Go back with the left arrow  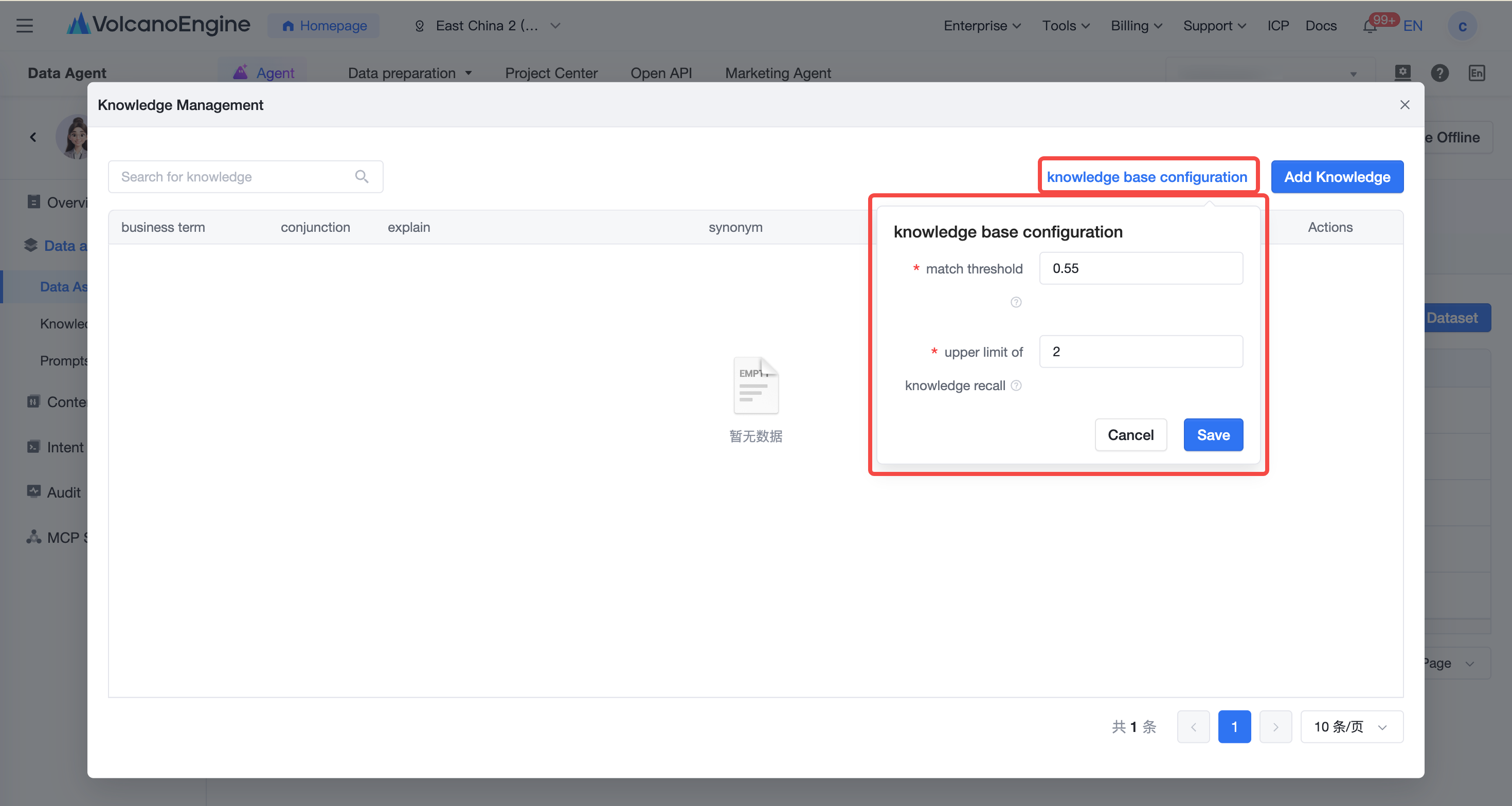click(x=33, y=137)
